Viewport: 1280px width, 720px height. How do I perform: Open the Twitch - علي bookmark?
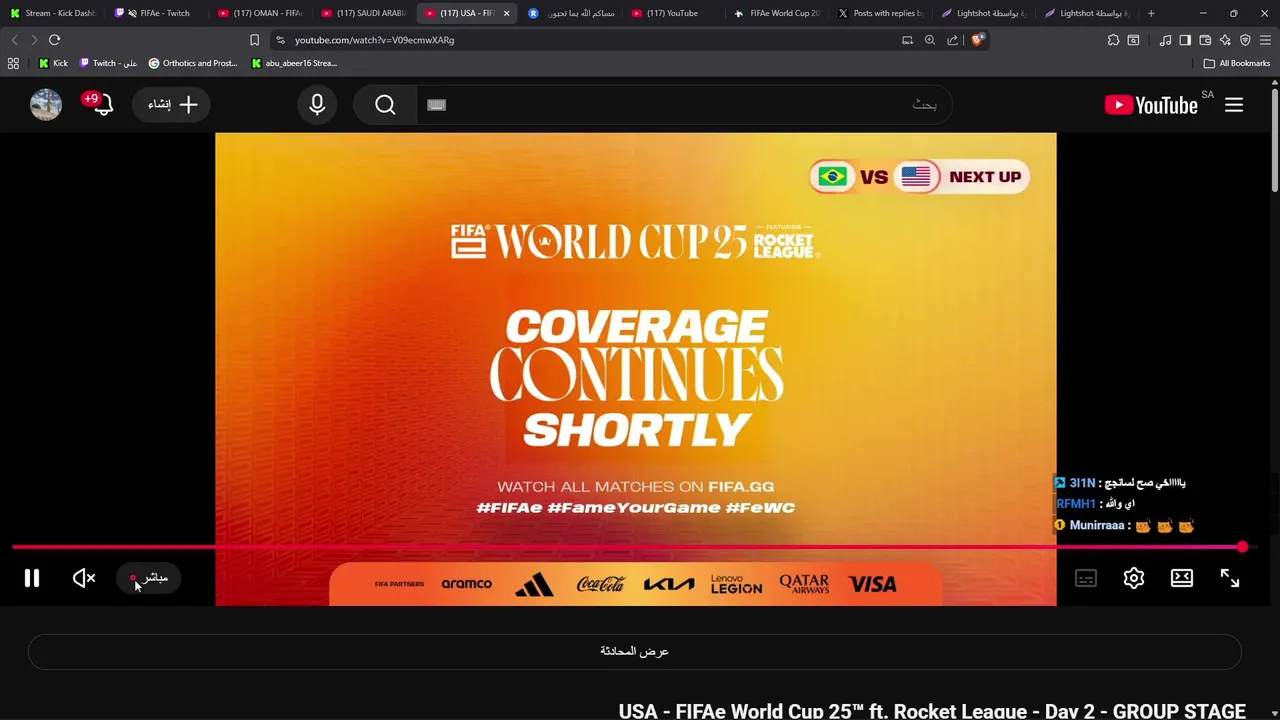tap(108, 63)
